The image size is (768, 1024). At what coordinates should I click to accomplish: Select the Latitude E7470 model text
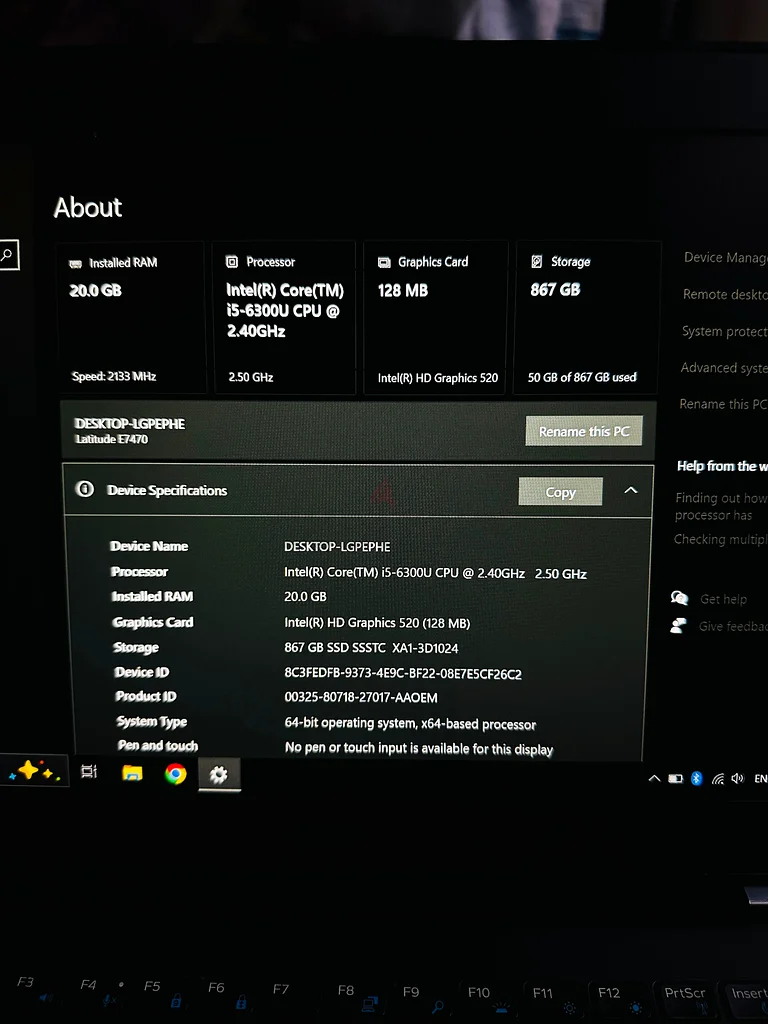point(112,439)
